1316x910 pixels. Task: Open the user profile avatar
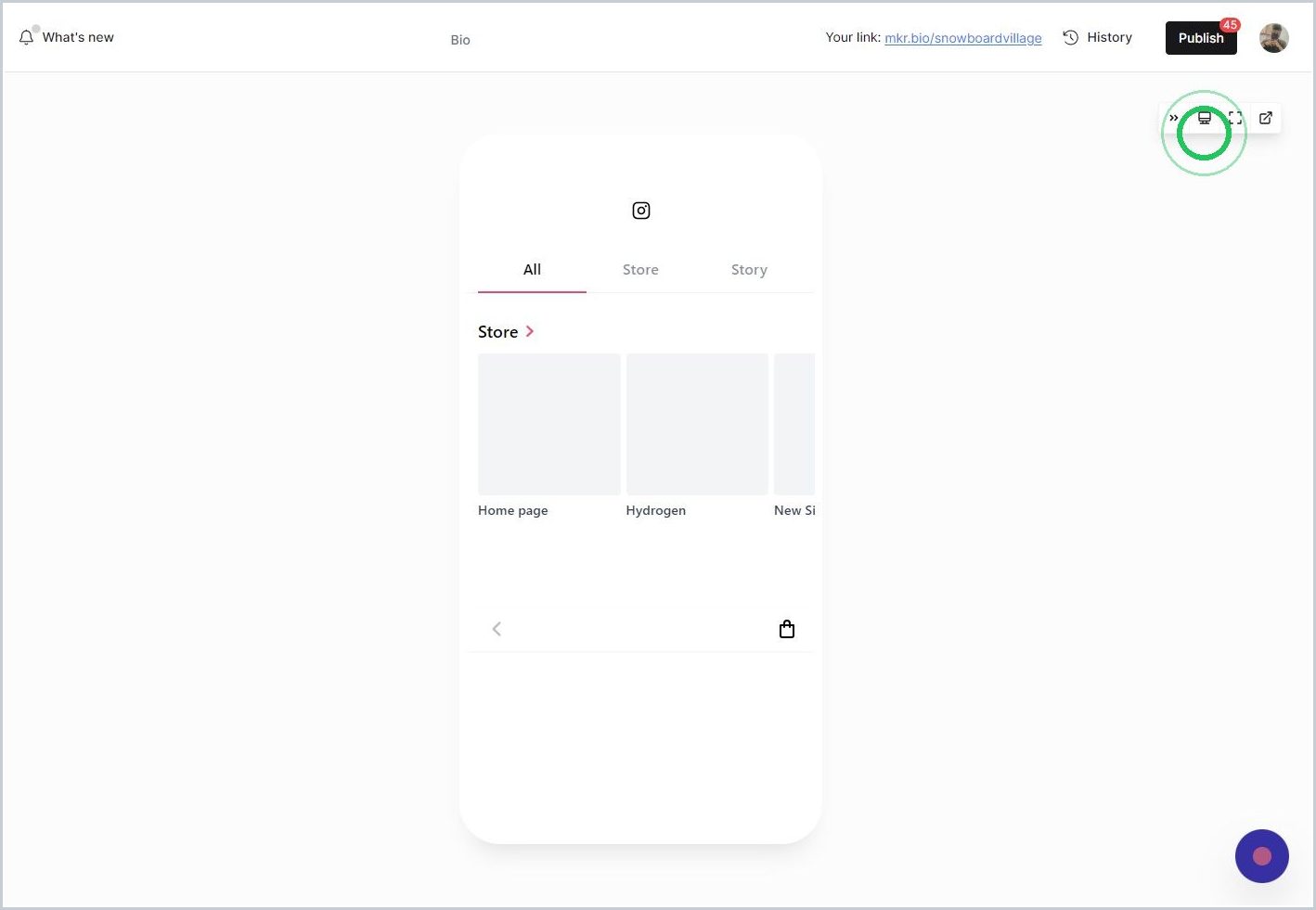(x=1274, y=38)
